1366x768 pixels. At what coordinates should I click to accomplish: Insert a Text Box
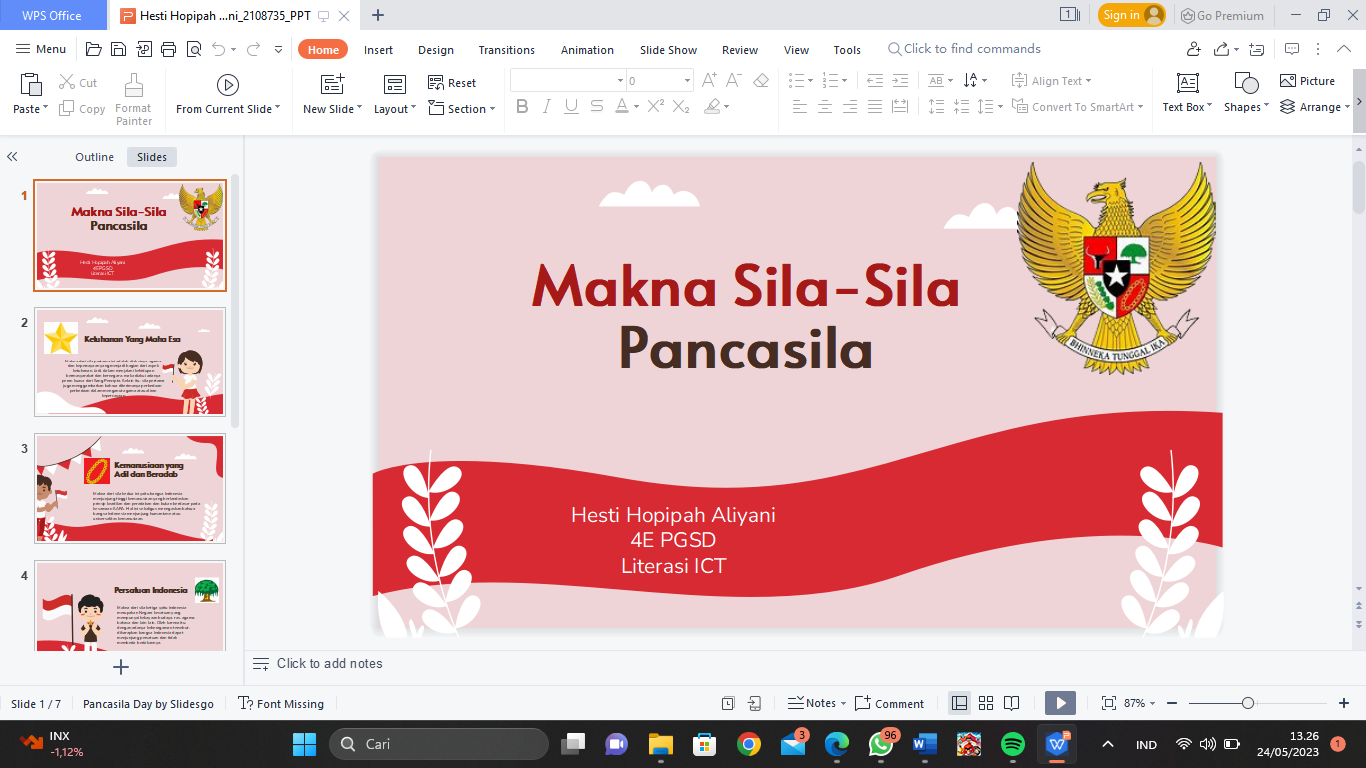pos(1187,93)
